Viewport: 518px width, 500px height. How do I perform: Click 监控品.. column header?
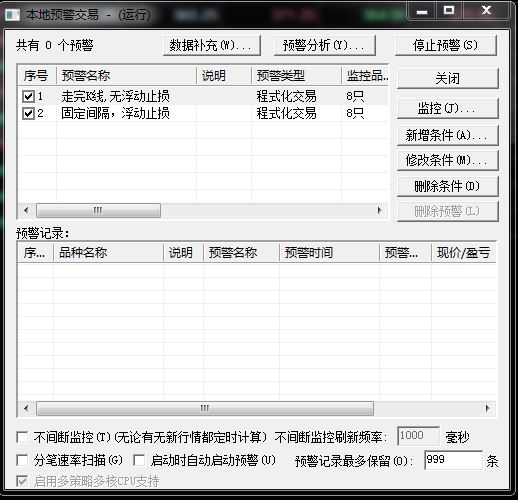click(x=365, y=76)
